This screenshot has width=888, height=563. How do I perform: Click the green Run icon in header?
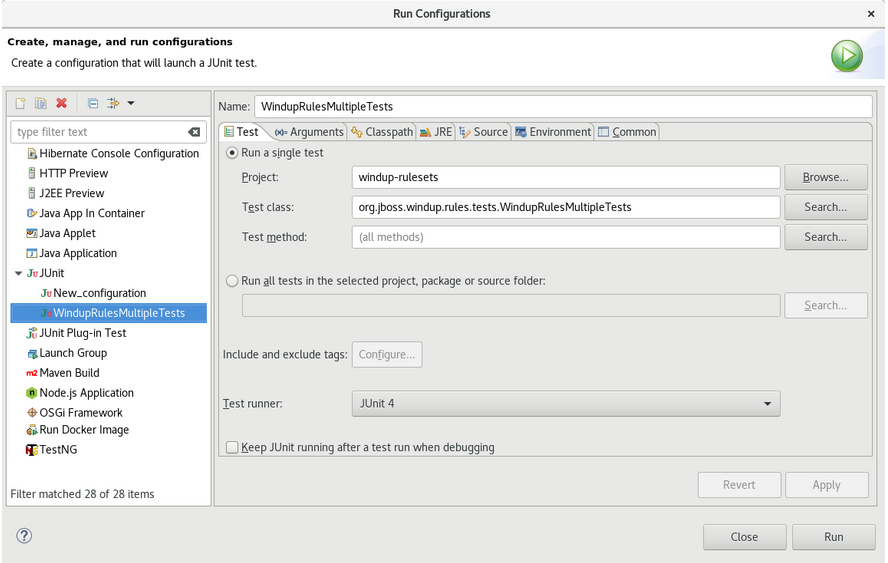[x=846, y=55]
